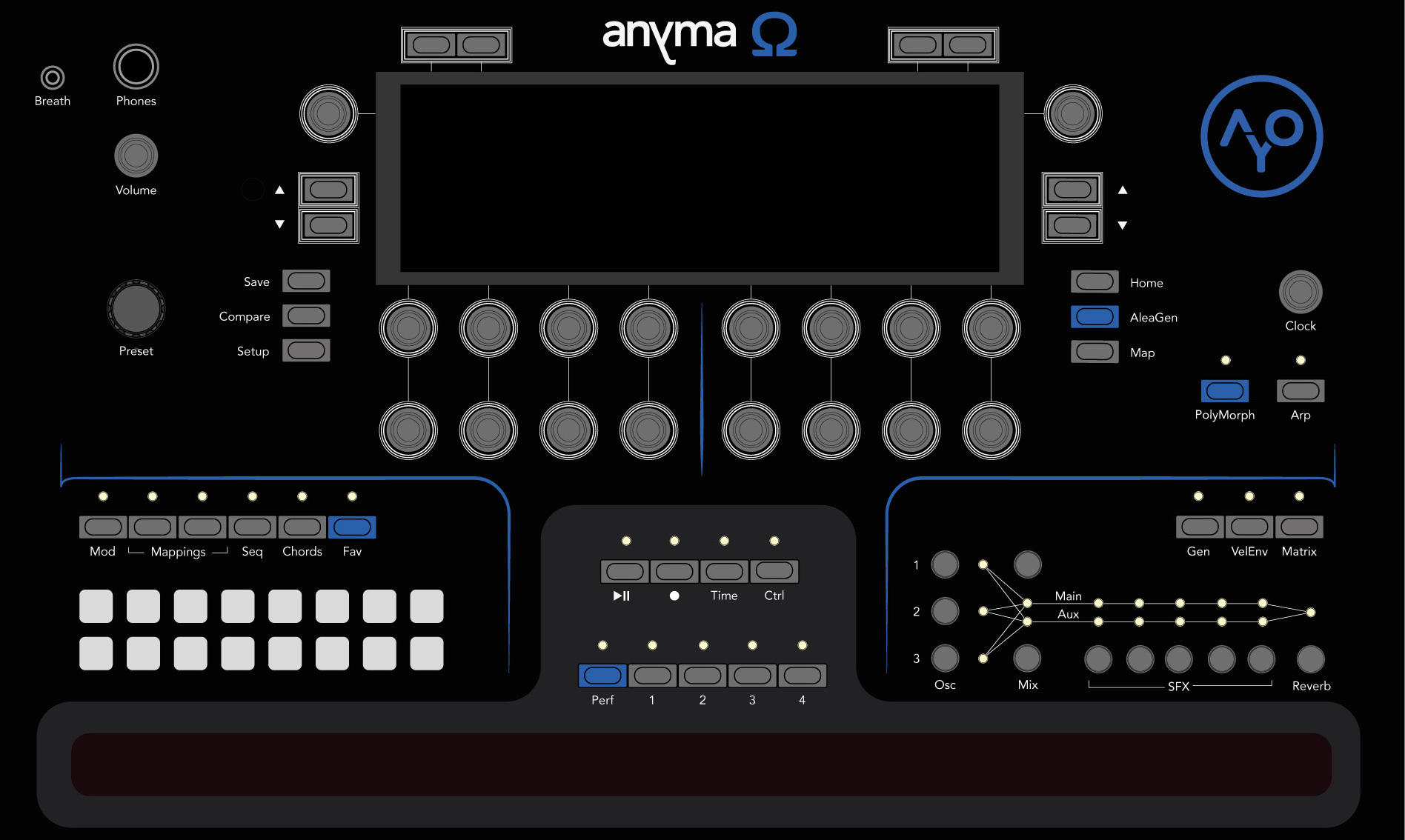Click the Volume knob
The height and width of the screenshot is (840, 1405).
coord(136,156)
